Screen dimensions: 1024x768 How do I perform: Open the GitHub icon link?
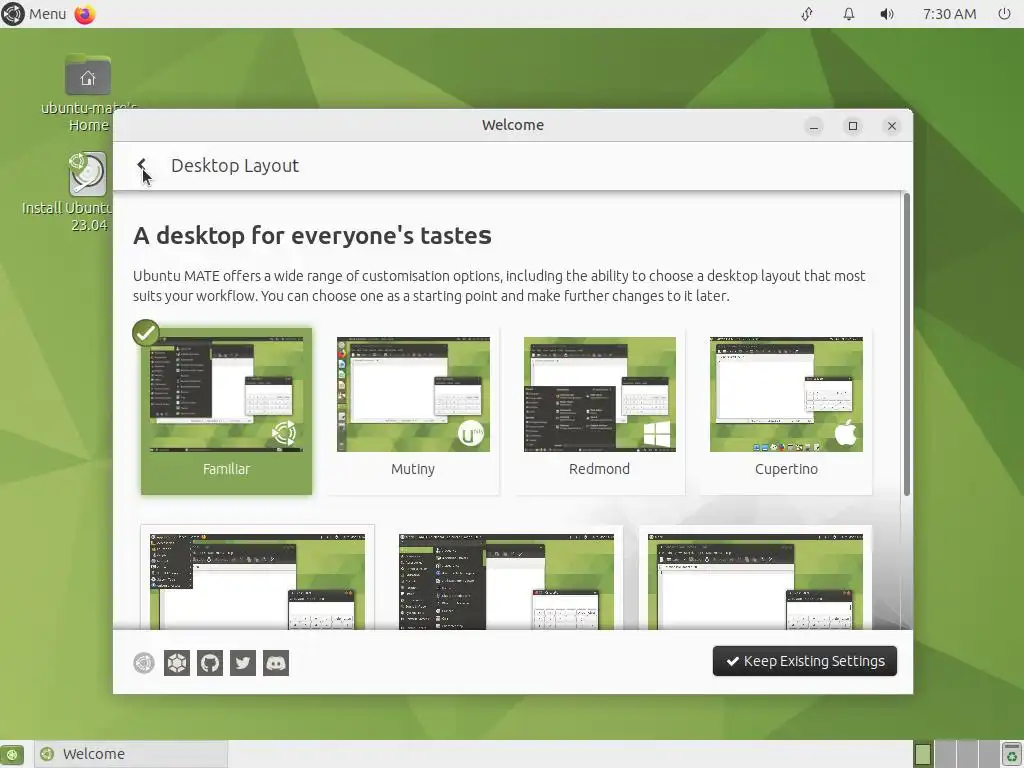(x=210, y=663)
